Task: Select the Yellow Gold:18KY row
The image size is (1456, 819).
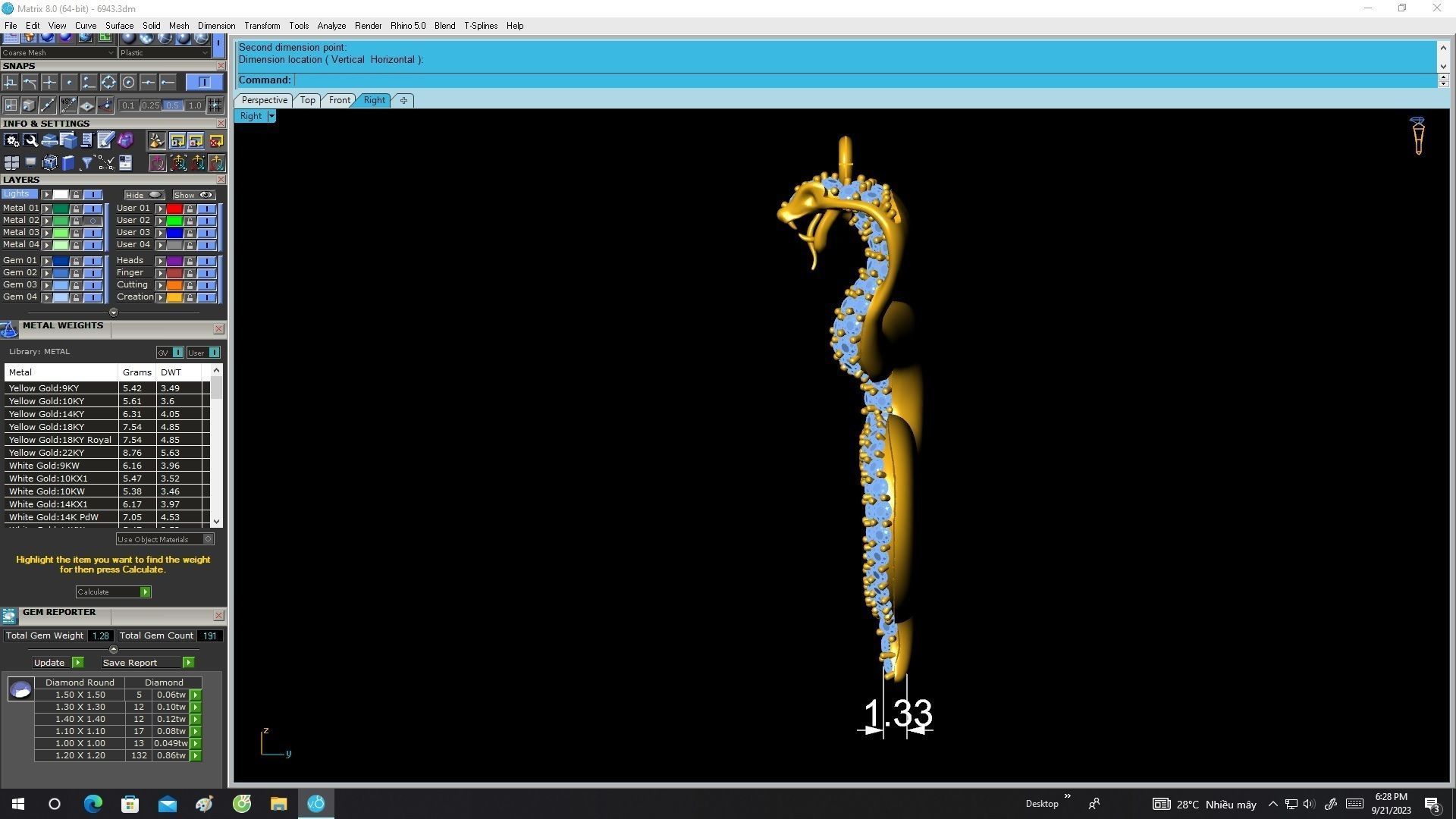Action: [107, 427]
